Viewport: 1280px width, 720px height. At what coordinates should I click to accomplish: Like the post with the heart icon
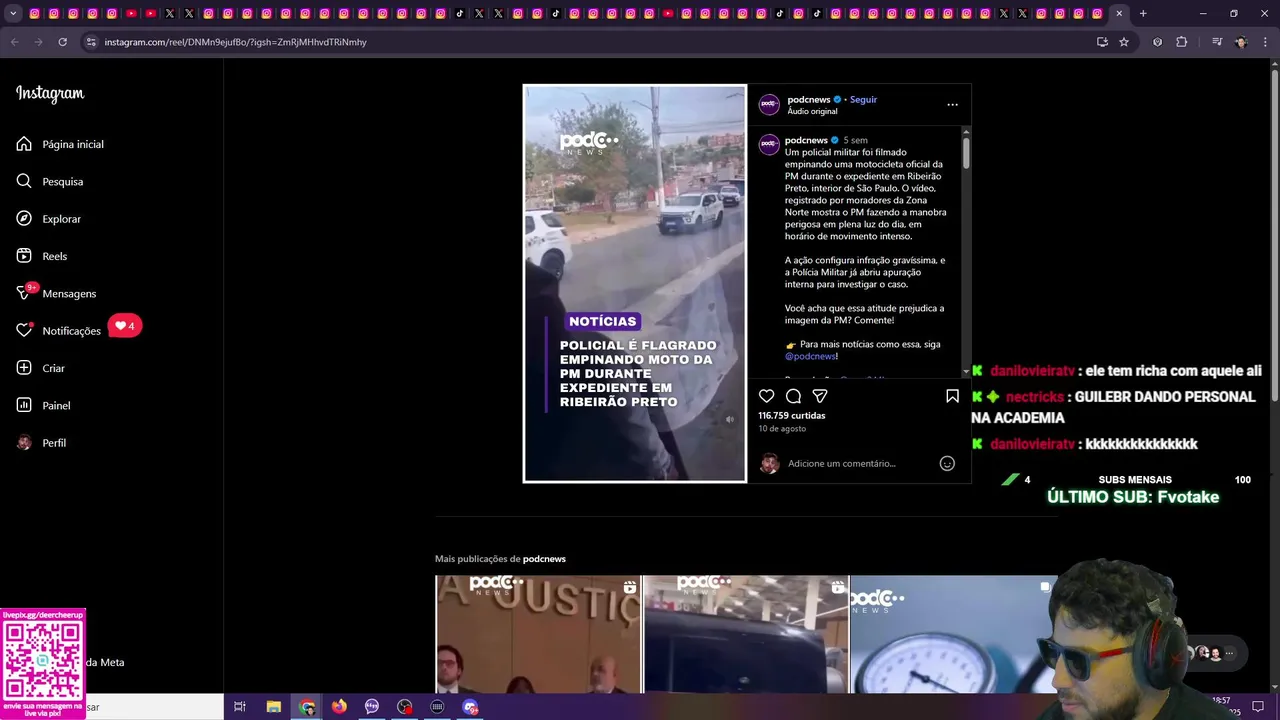point(767,396)
